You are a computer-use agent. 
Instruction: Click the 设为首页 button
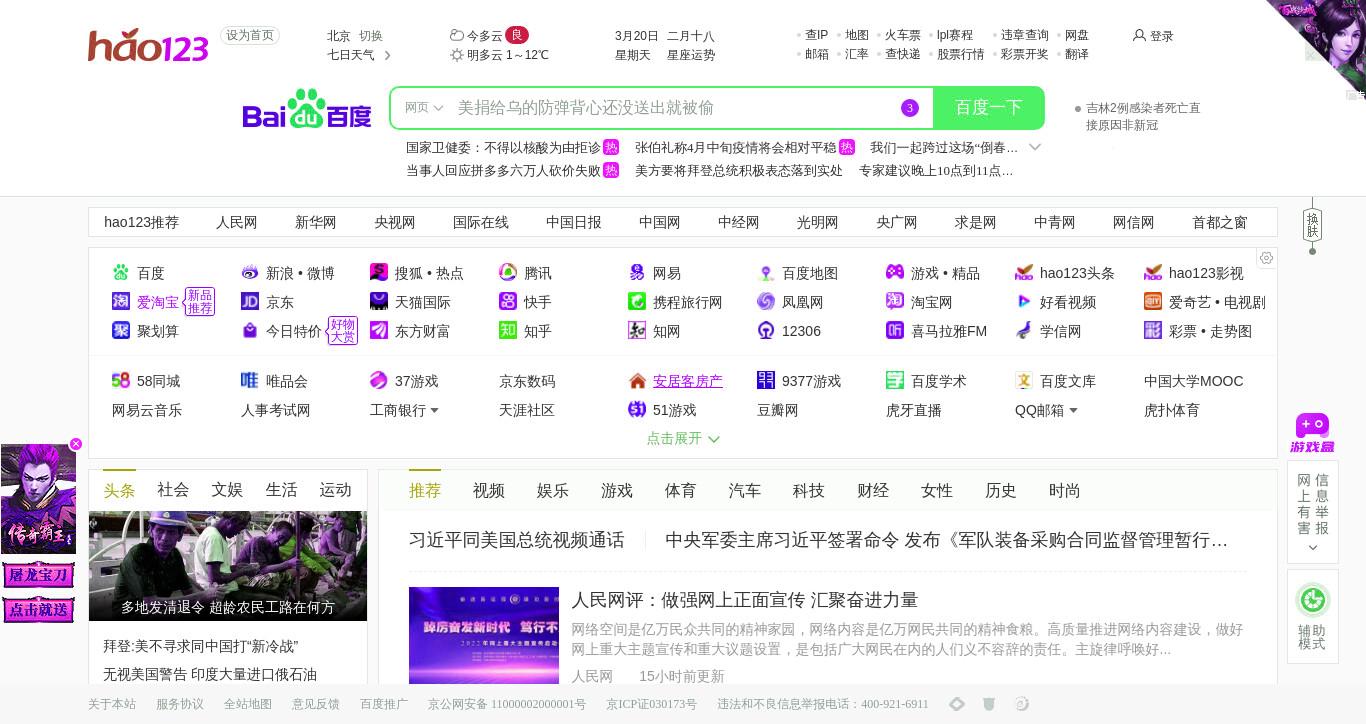point(250,36)
